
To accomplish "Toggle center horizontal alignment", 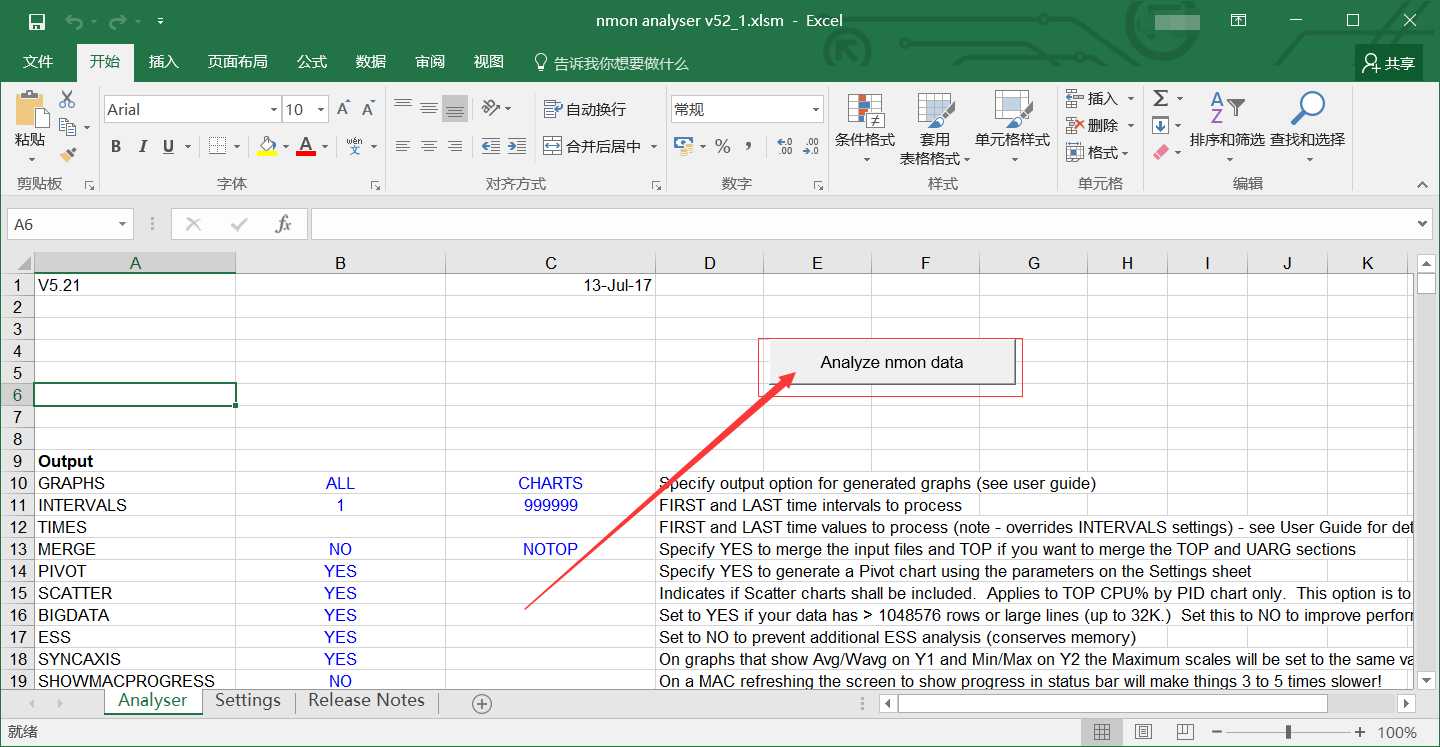I will point(429,146).
